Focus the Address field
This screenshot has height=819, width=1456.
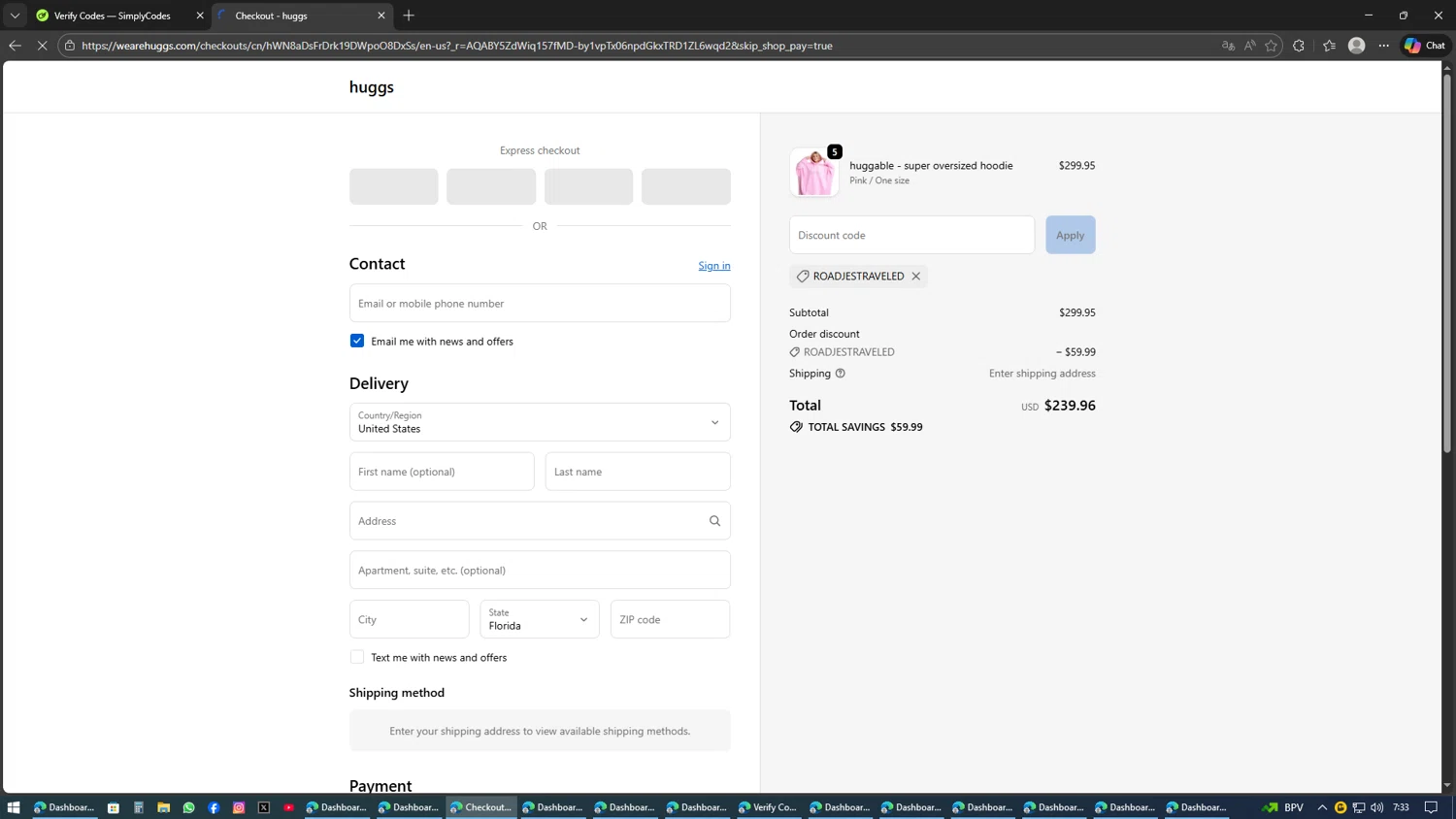pos(540,521)
